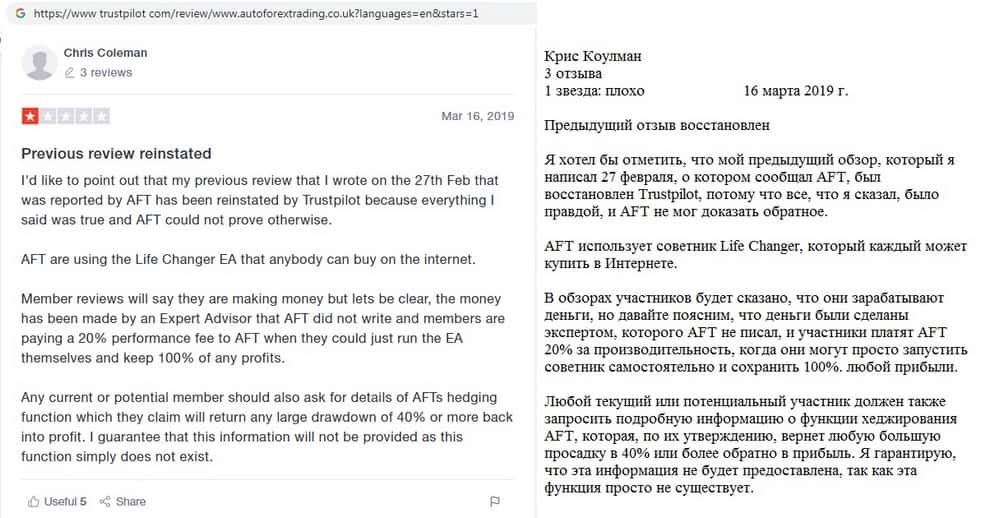The height and width of the screenshot is (518, 1000).
Task: Open the Chris Coleman reviewer profile name
Action: (105, 53)
